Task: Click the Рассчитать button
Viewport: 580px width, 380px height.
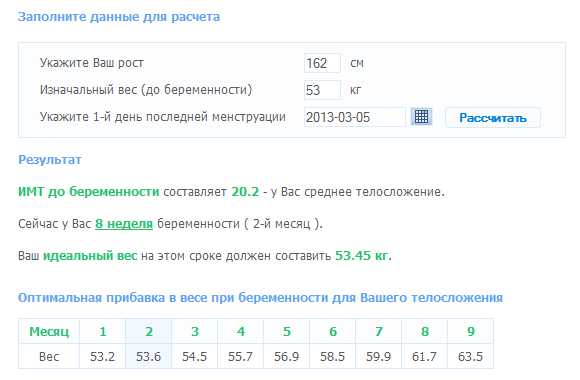Action: [493, 118]
